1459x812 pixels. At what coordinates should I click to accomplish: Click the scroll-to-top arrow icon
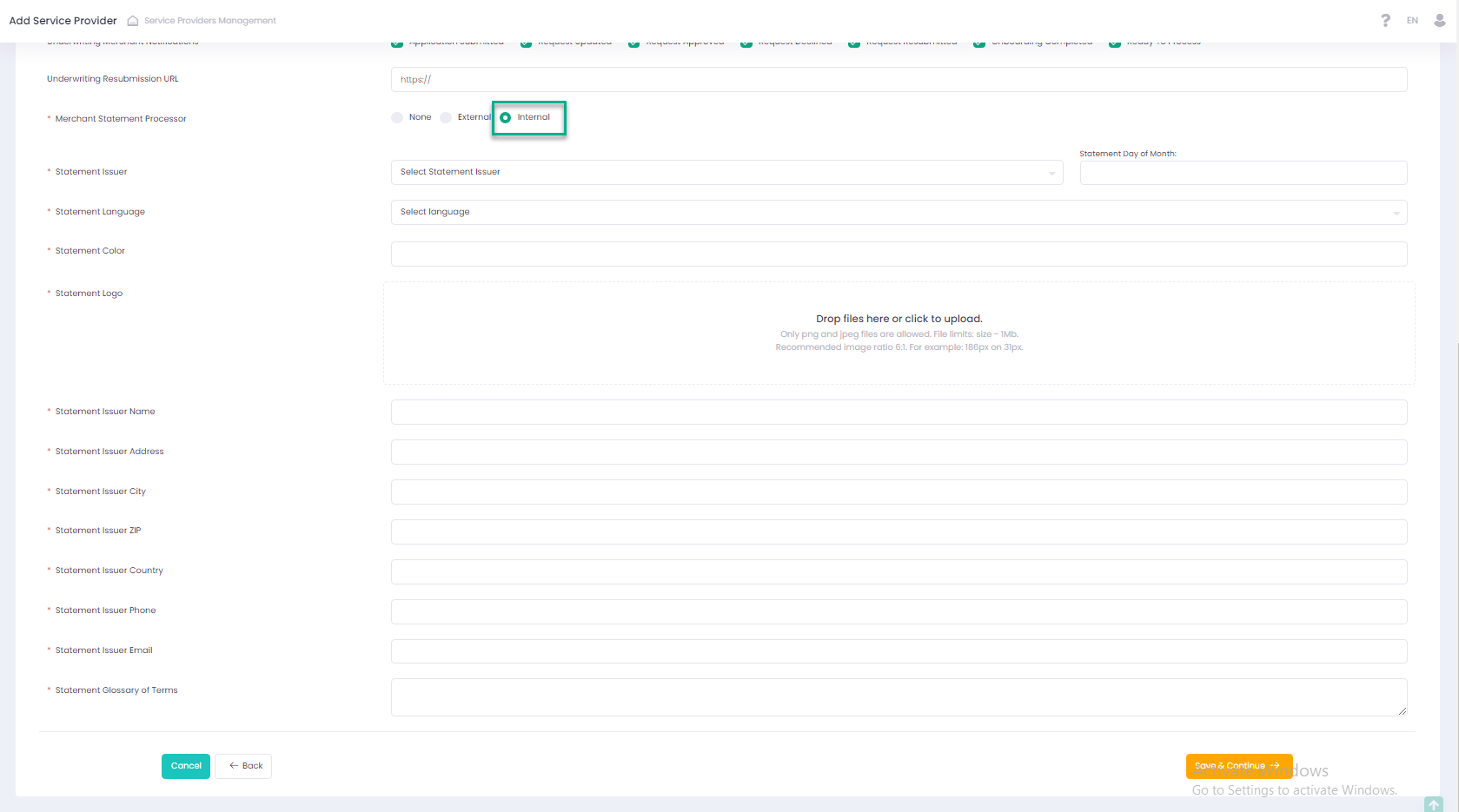[1434, 804]
